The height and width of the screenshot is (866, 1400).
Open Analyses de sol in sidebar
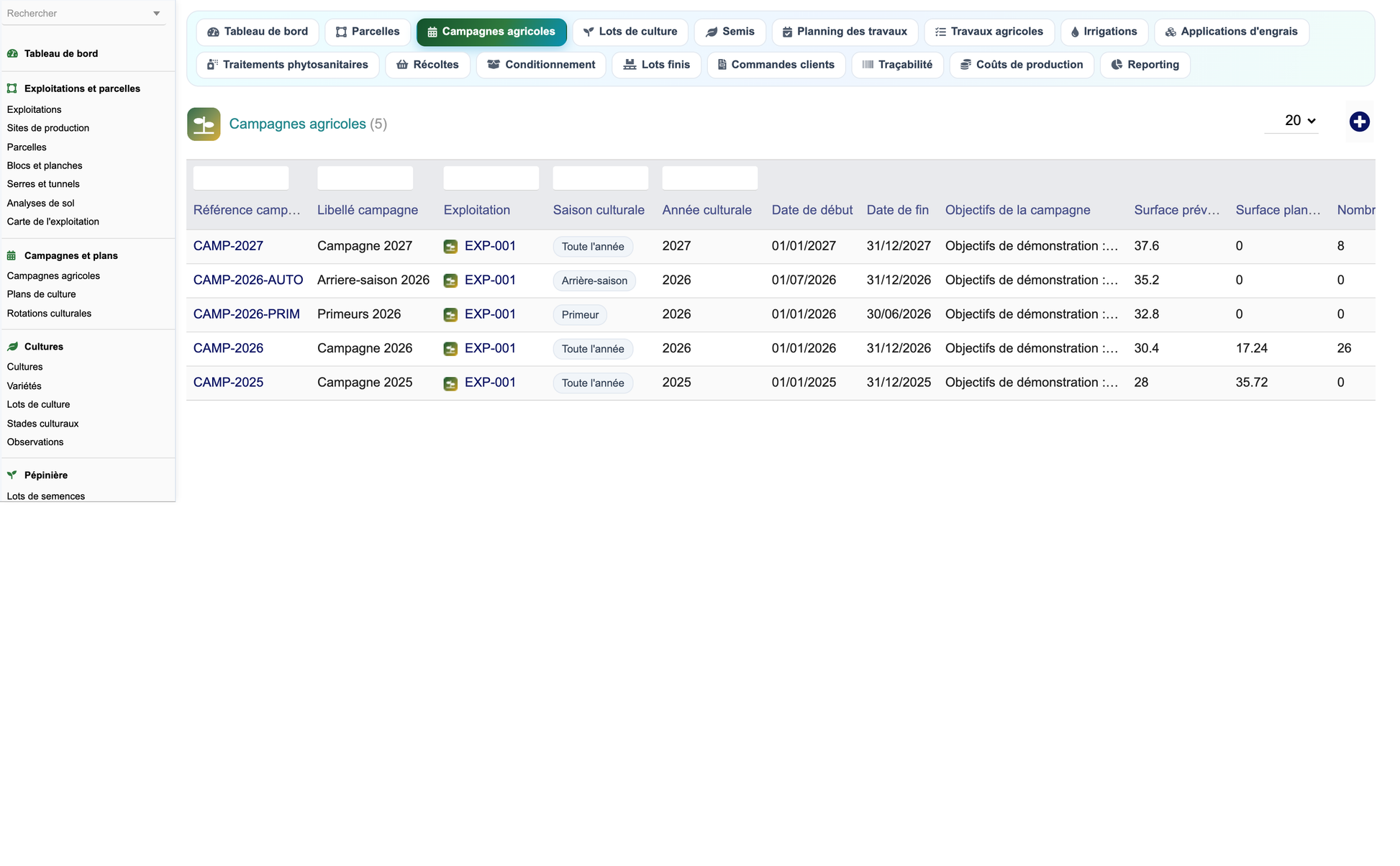click(40, 203)
